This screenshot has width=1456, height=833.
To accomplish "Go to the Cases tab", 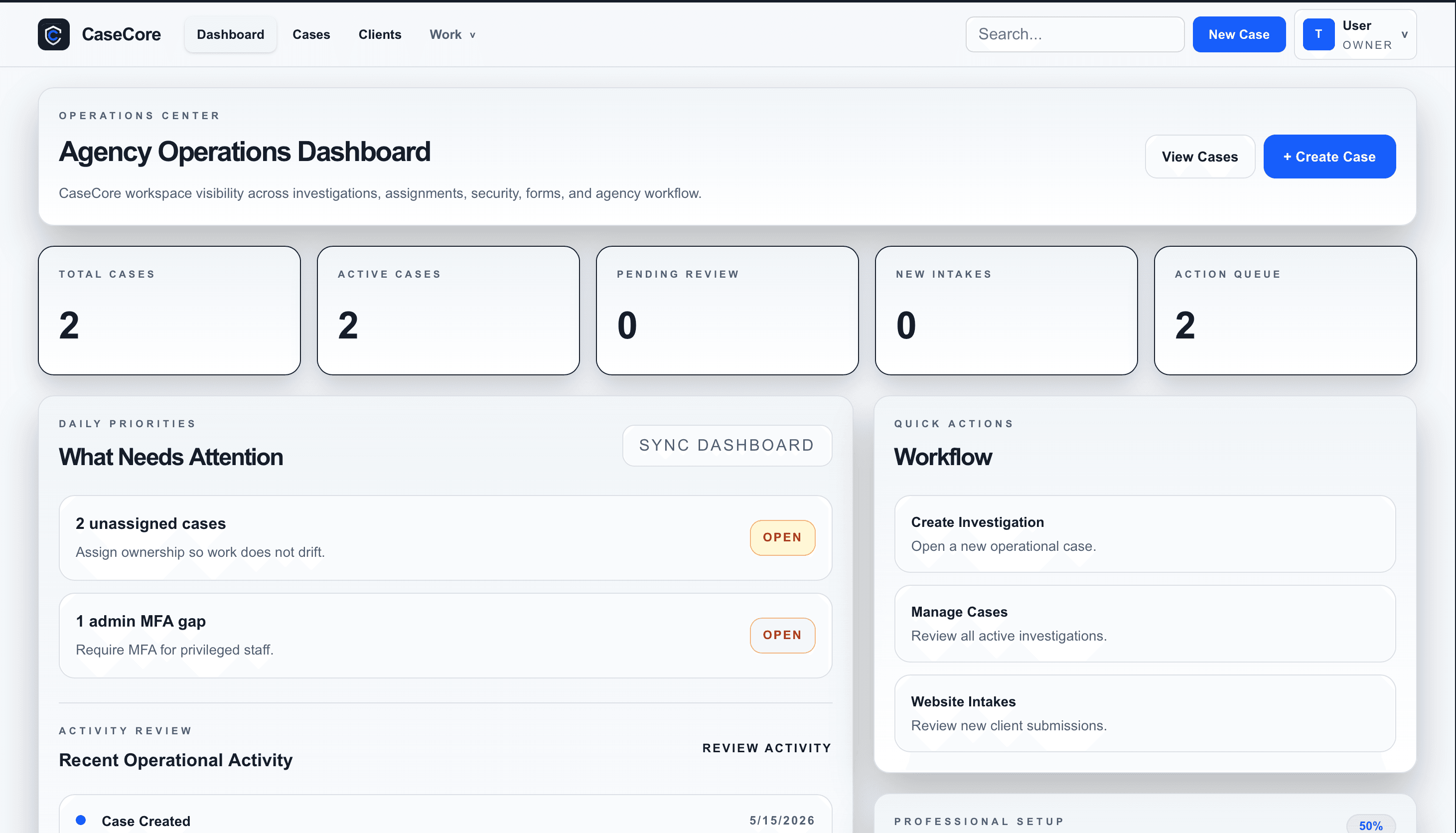I will pyautogui.click(x=311, y=34).
